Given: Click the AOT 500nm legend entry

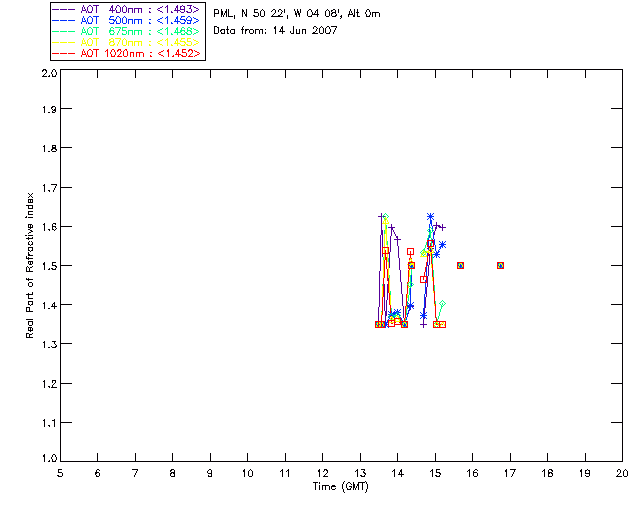Looking at the screenshot, I should (126, 20).
